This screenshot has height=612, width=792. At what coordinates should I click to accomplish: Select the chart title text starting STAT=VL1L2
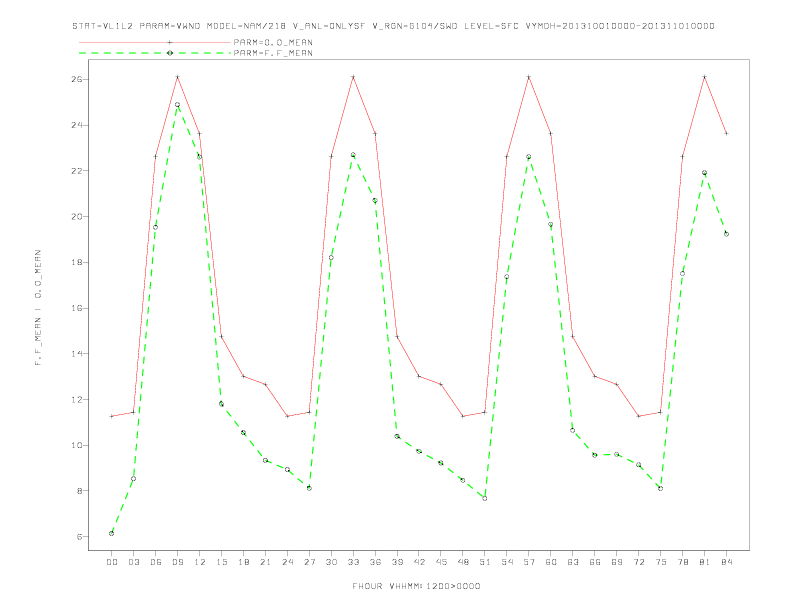[x=393, y=26]
